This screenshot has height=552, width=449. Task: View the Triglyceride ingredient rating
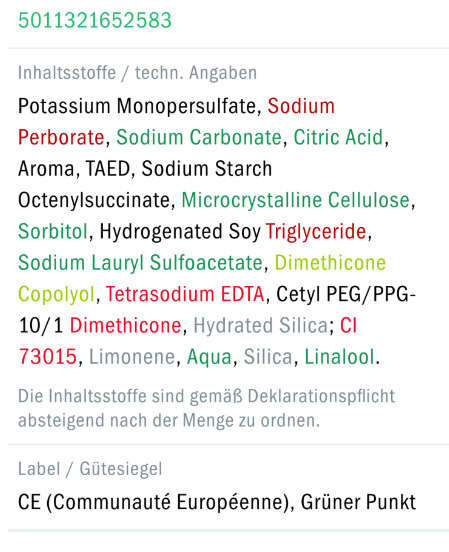pos(316,232)
